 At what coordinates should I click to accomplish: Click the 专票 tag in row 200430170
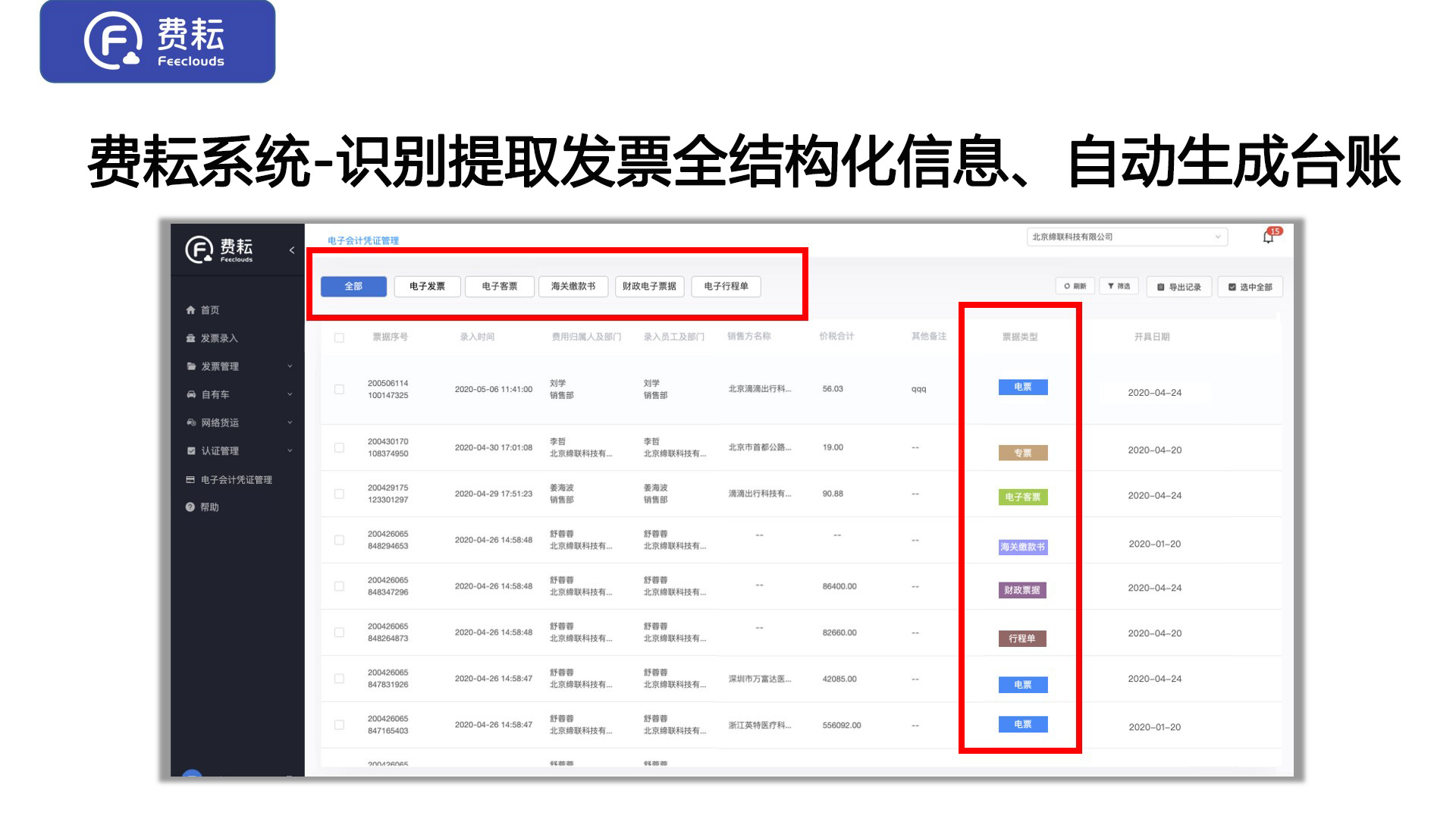[1022, 453]
